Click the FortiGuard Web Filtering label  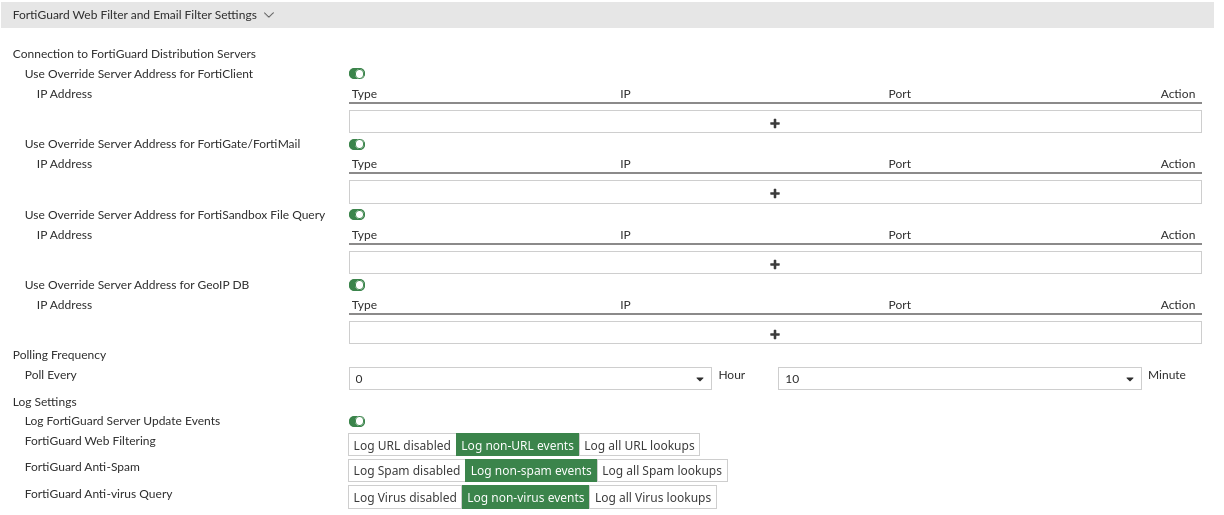[x=90, y=441]
